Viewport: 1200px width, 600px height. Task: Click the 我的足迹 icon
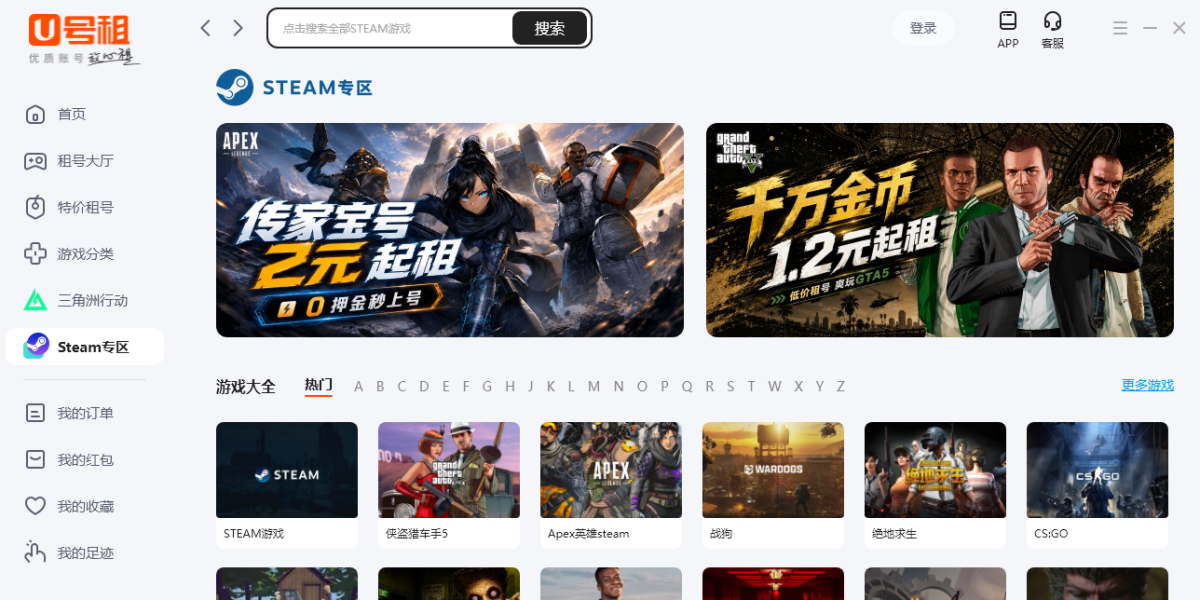tap(35, 552)
